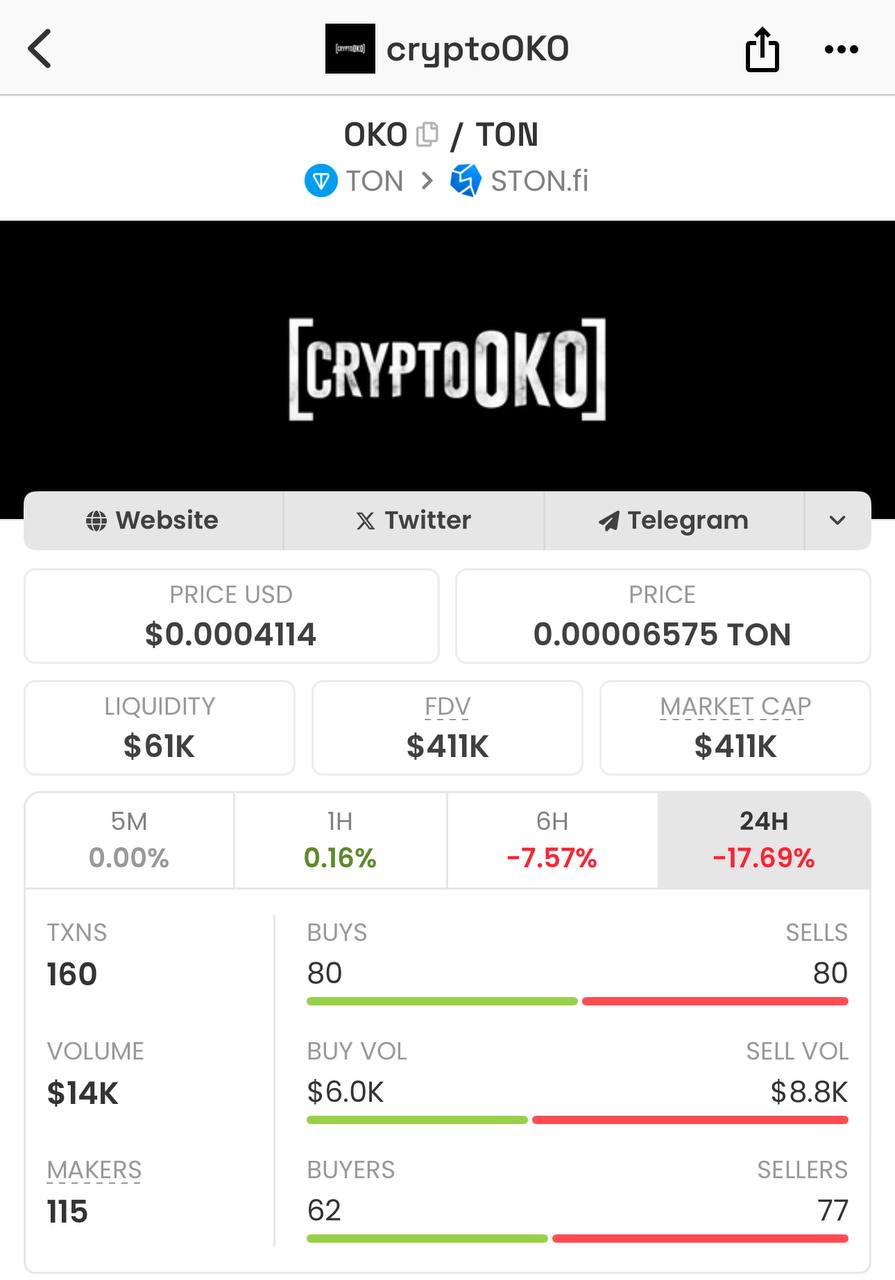
Task: Switch to the 6H timeframe tab
Action: (x=552, y=840)
